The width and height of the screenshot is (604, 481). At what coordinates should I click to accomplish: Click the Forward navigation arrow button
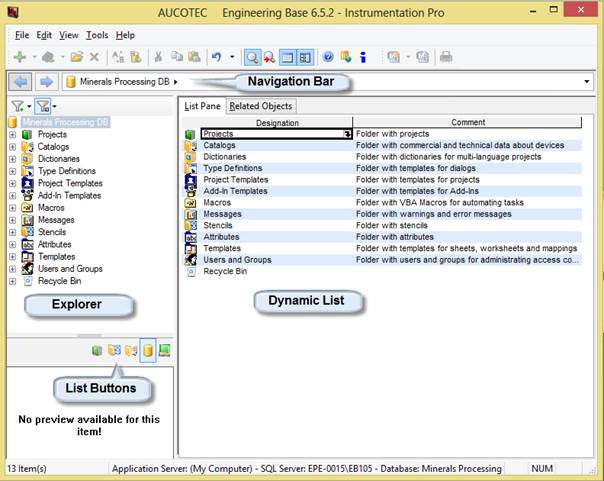tap(46, 82)
